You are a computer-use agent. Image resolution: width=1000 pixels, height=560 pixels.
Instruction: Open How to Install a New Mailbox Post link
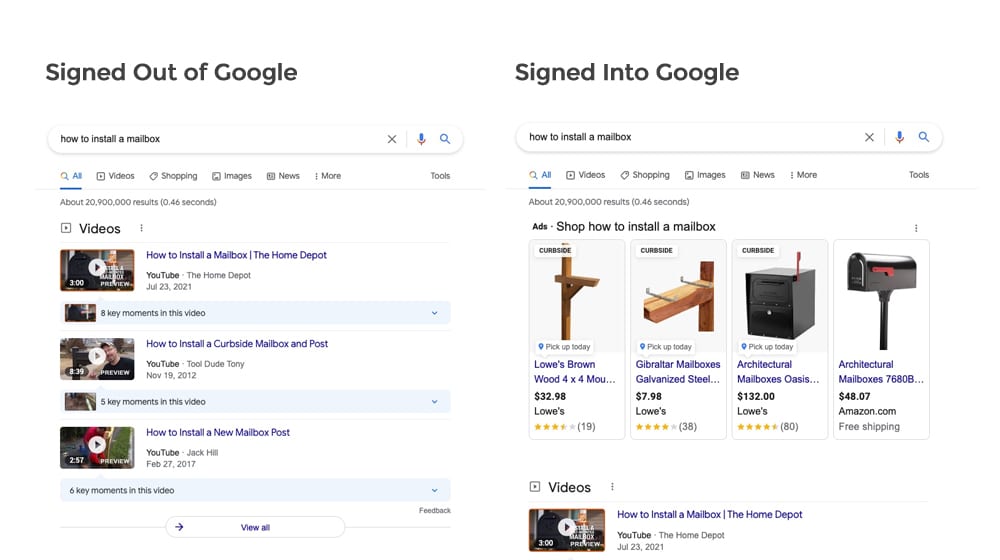[x=218, y=432]
